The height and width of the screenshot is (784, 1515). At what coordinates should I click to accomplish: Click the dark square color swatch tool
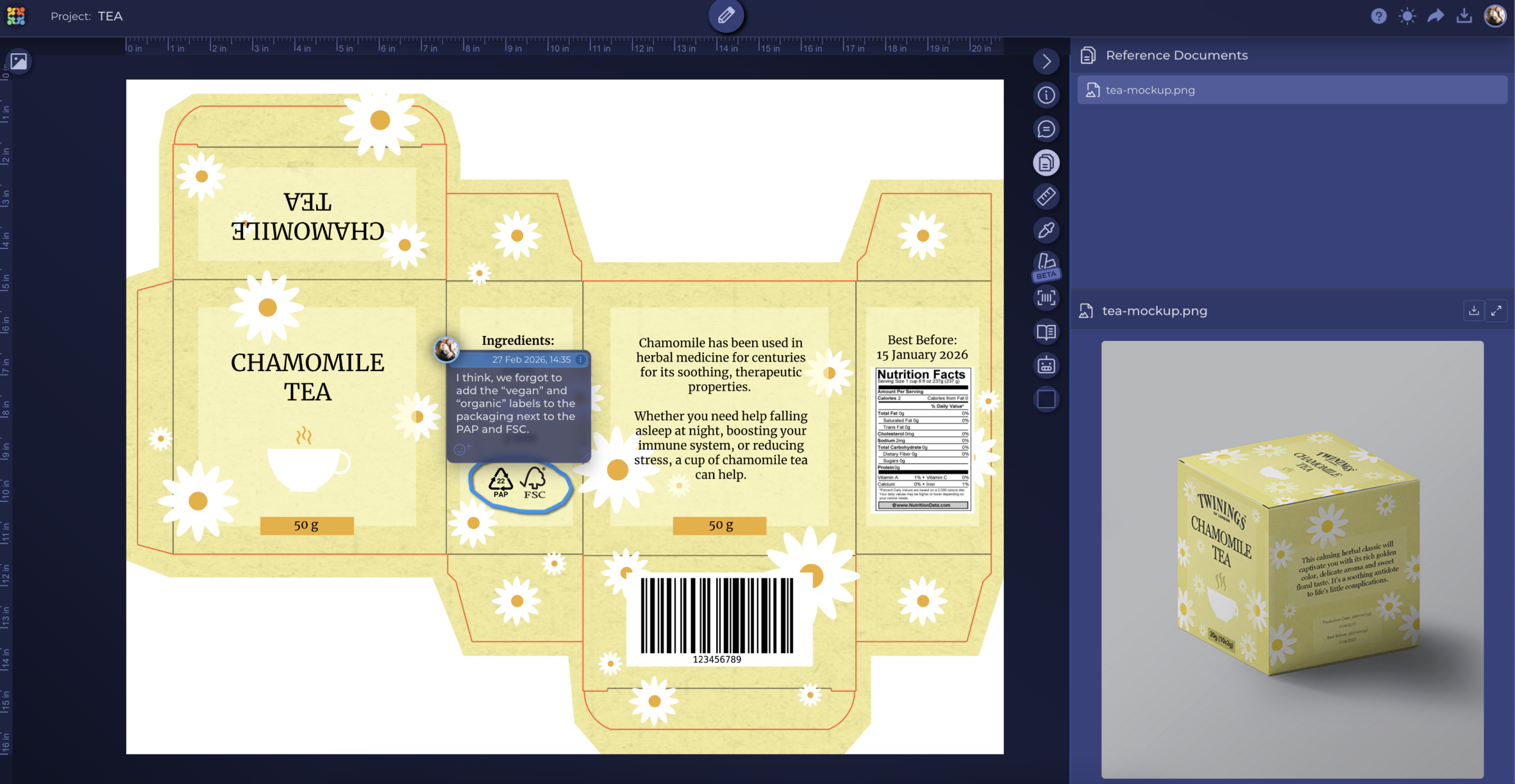coord(1046,399)
